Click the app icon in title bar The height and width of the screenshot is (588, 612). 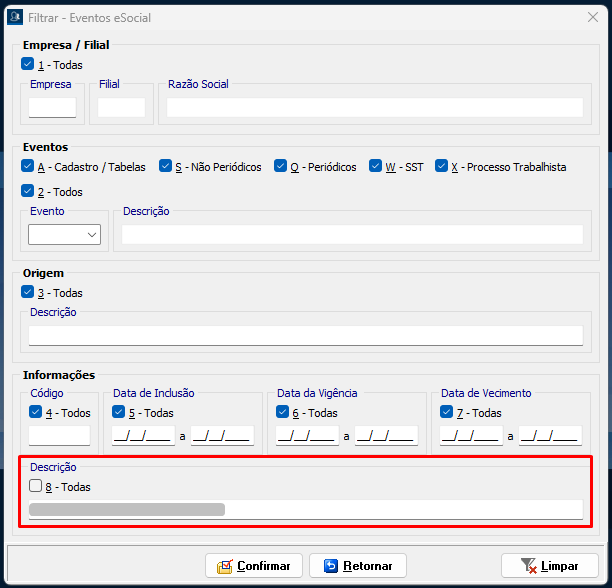[x=15, y=16]
